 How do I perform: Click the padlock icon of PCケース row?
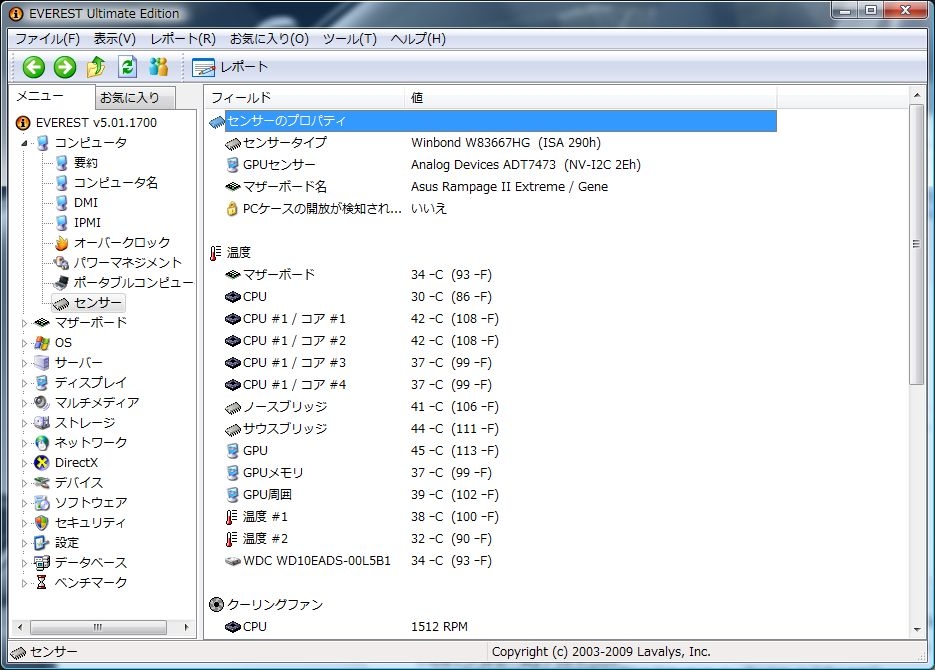(x=233, y=209)
